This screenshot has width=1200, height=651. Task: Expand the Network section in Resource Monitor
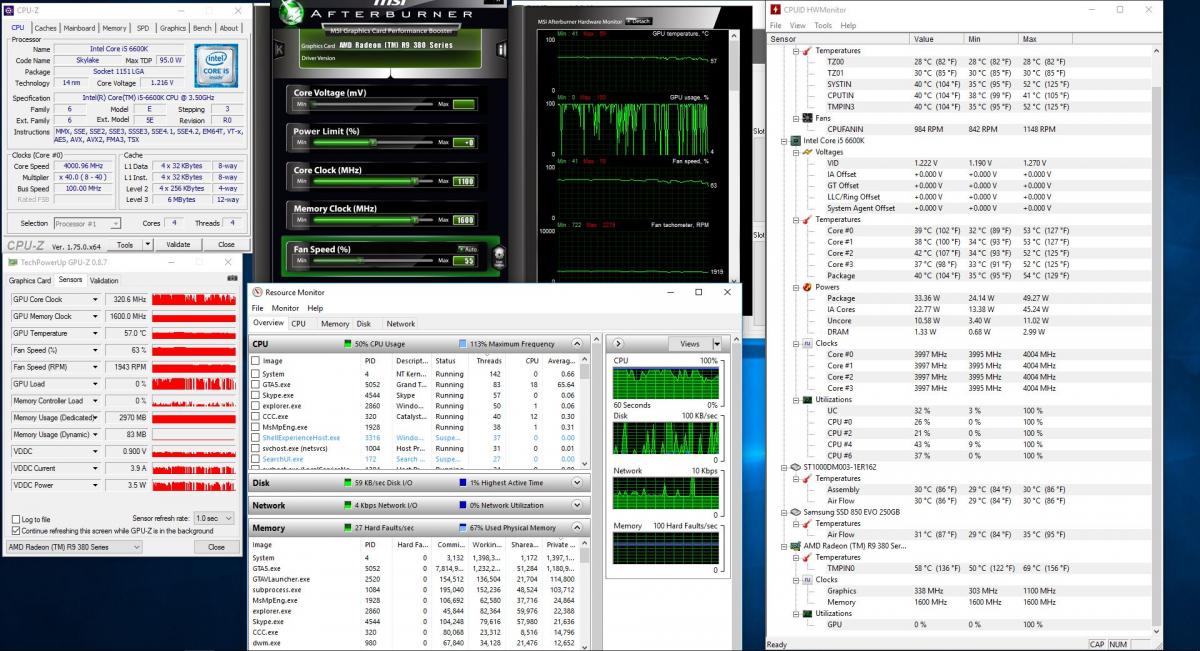577,506
